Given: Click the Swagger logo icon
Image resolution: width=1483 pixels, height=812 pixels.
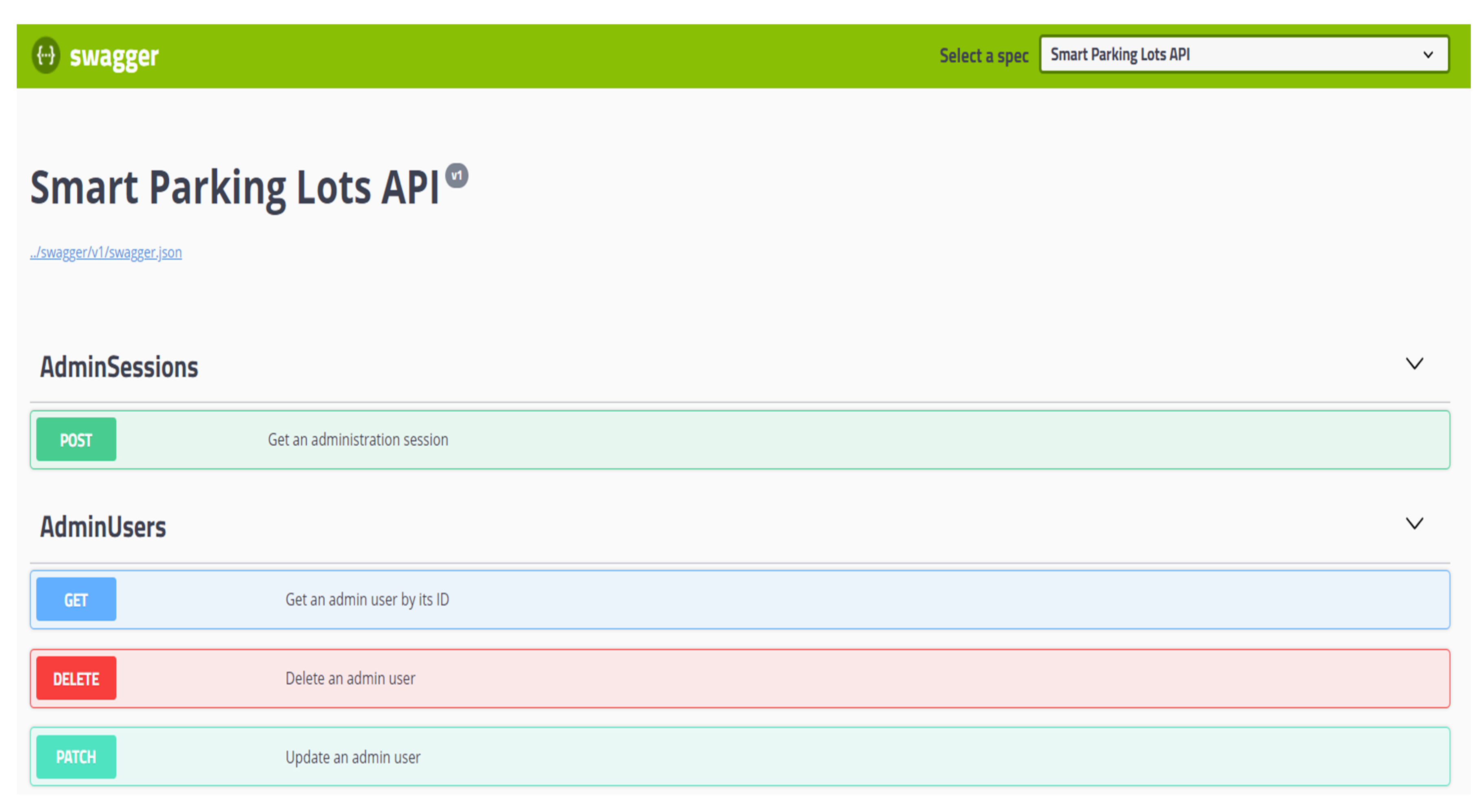Looking at the screenshot, I should [46, 55].
